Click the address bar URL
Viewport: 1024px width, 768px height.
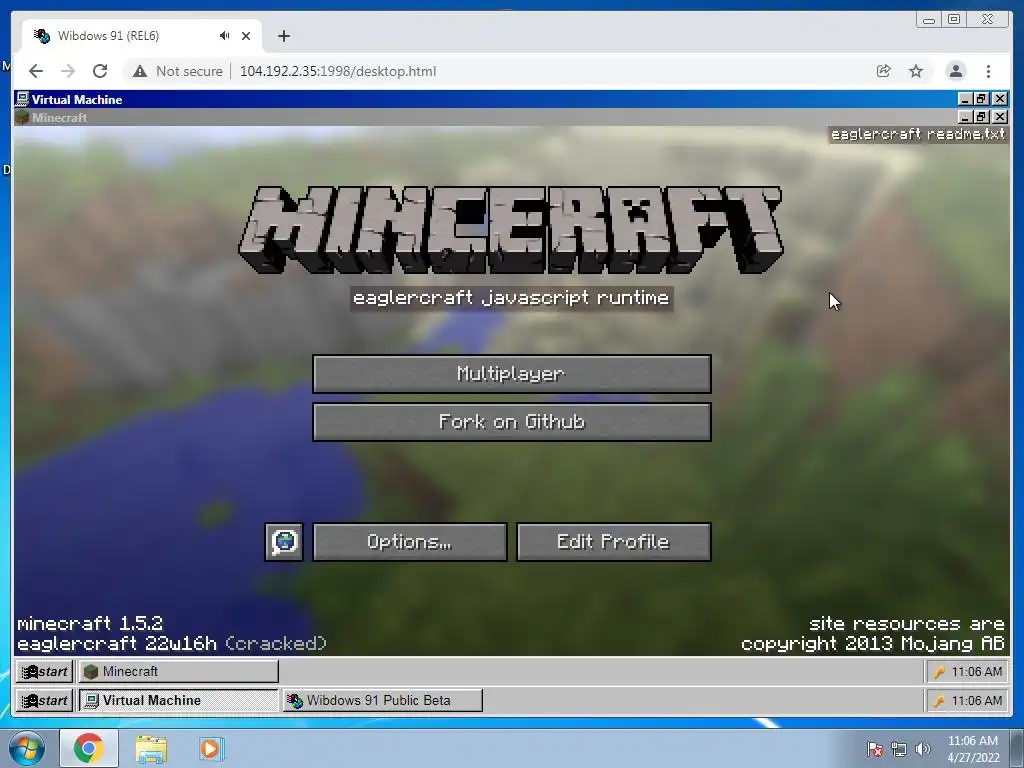[x=338, y=71]
